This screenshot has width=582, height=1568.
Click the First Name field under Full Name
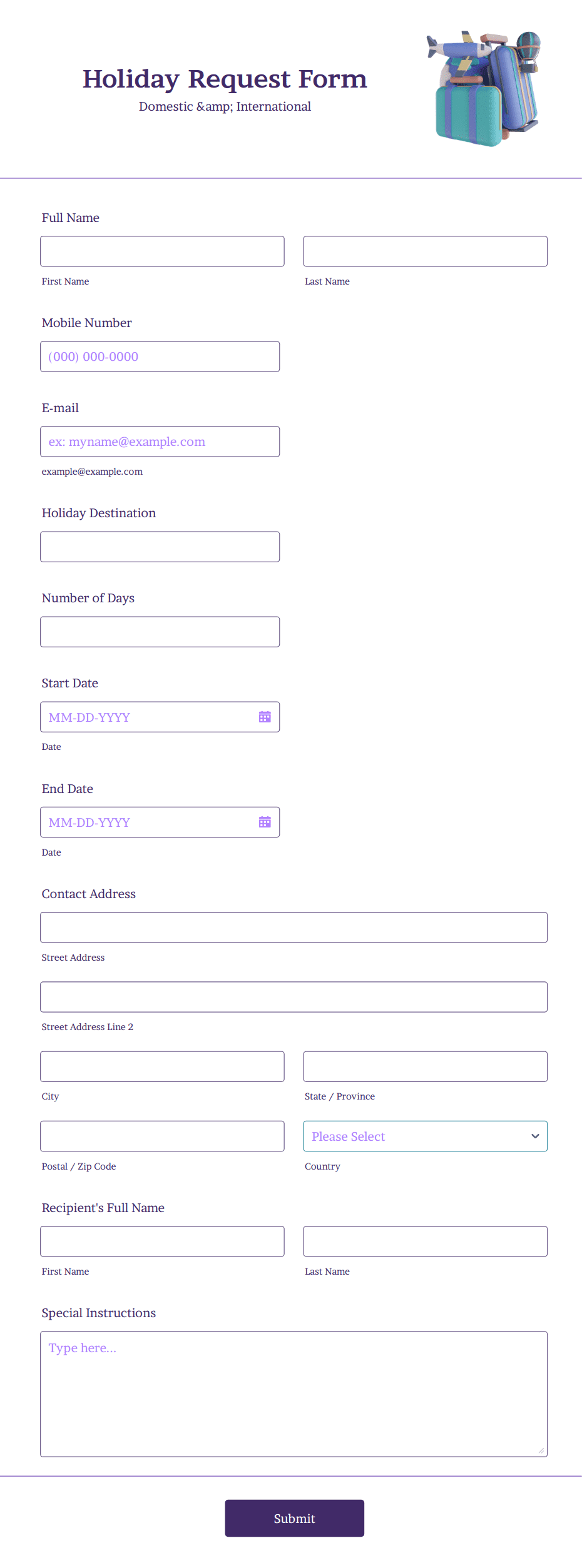click(x=162, y=251)
